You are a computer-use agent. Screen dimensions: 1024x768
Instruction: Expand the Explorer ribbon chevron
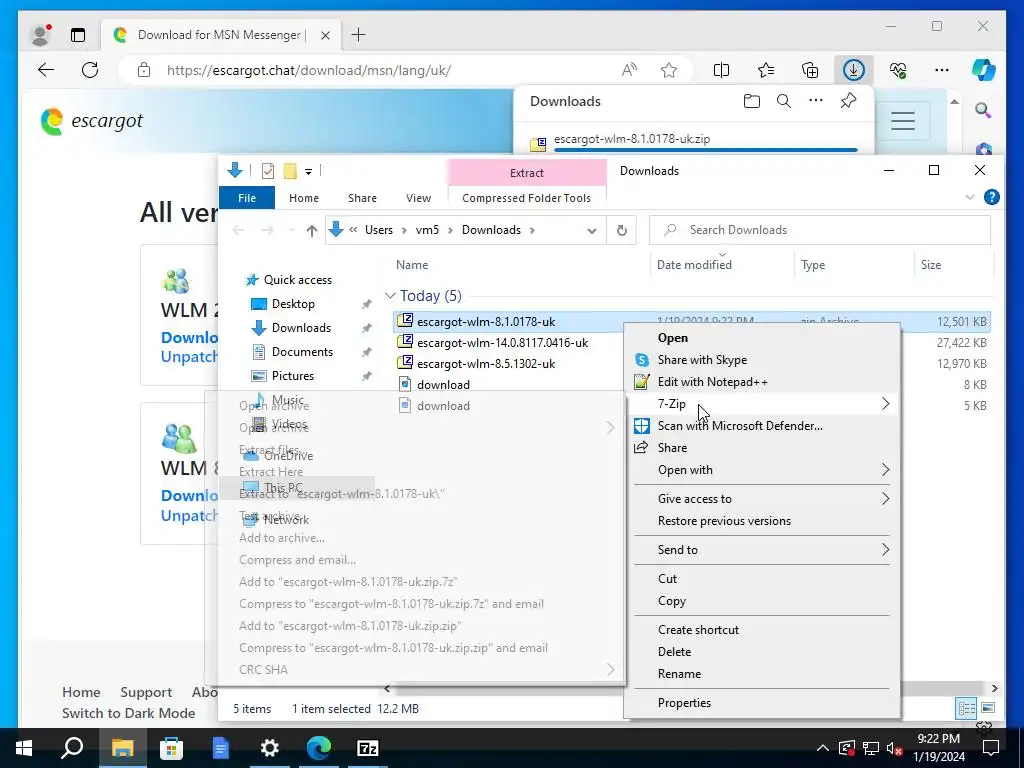[x=970, y=197]
